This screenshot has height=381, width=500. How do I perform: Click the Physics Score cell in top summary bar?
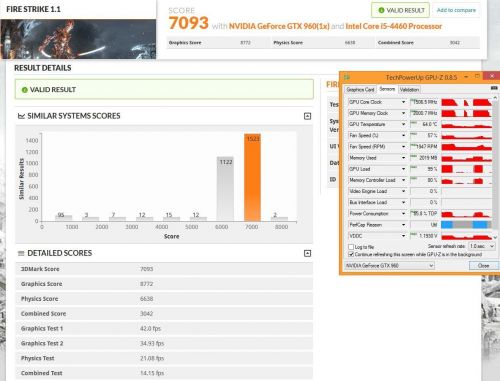click(322, 43)
